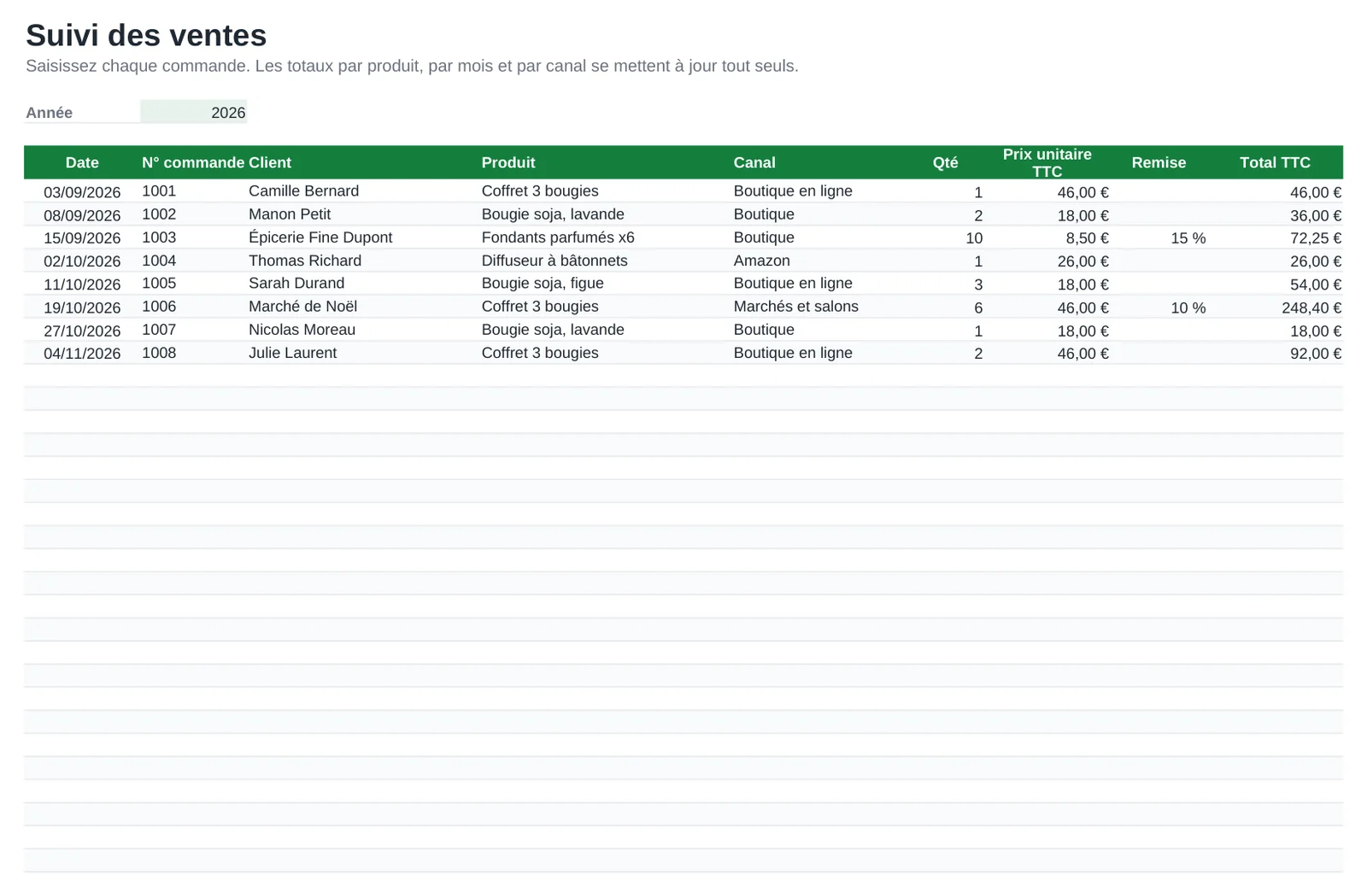Select channel Amazon cell
The height and width of the screenshot is (896, 1367).
pos(818,261)
